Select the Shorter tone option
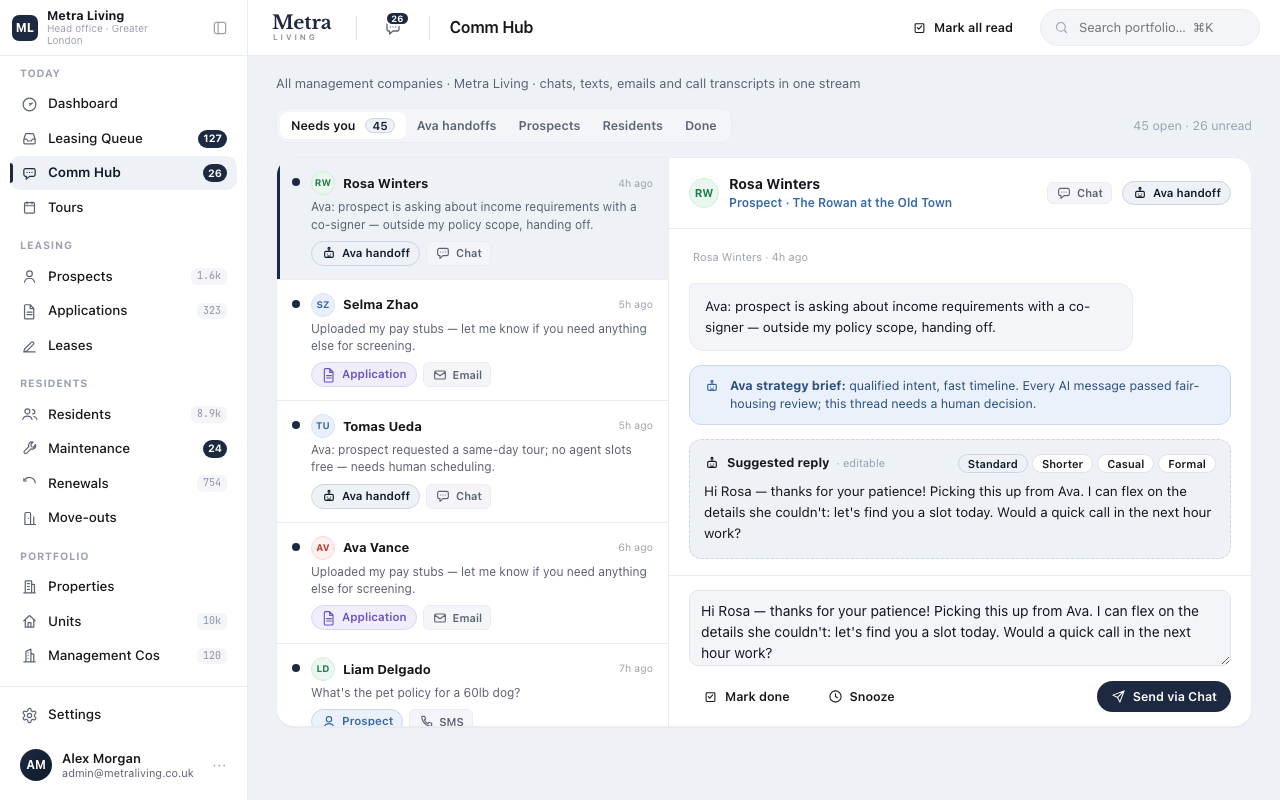The image size is (1280, 800). coord(1062,464)
